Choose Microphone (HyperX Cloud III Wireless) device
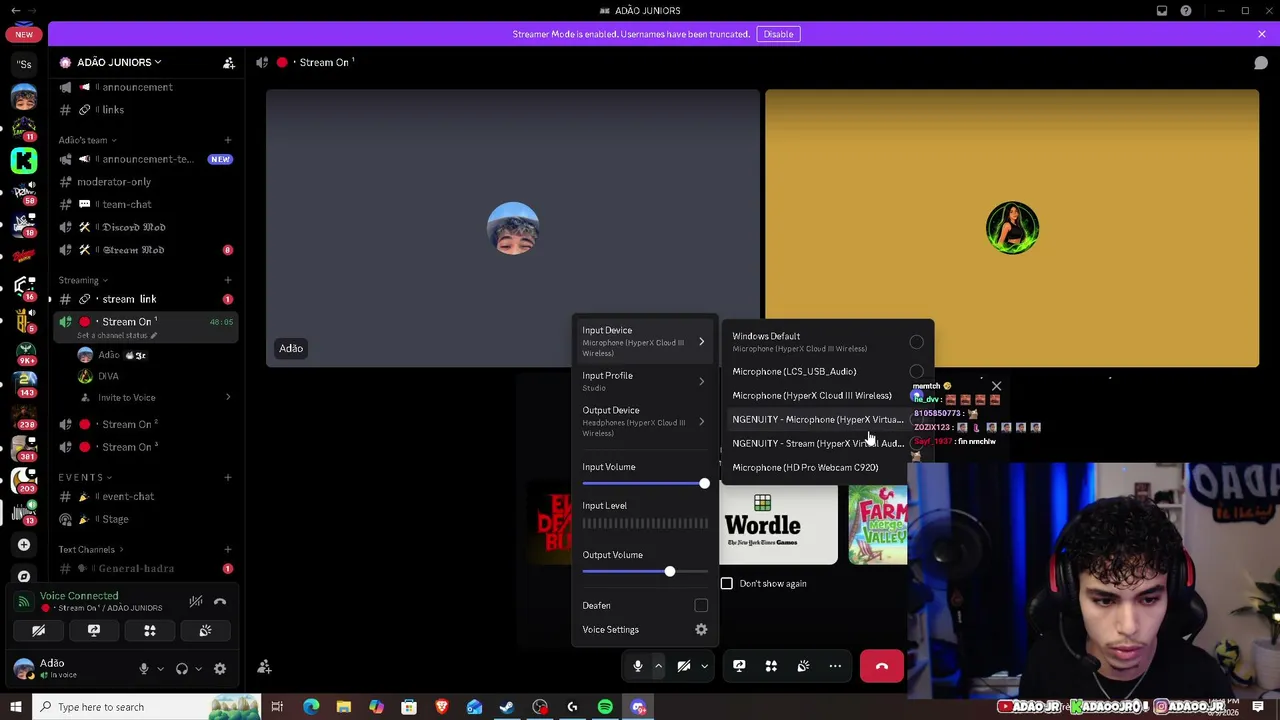Viewport: 1280px width, 720px height. coord(827,395)
